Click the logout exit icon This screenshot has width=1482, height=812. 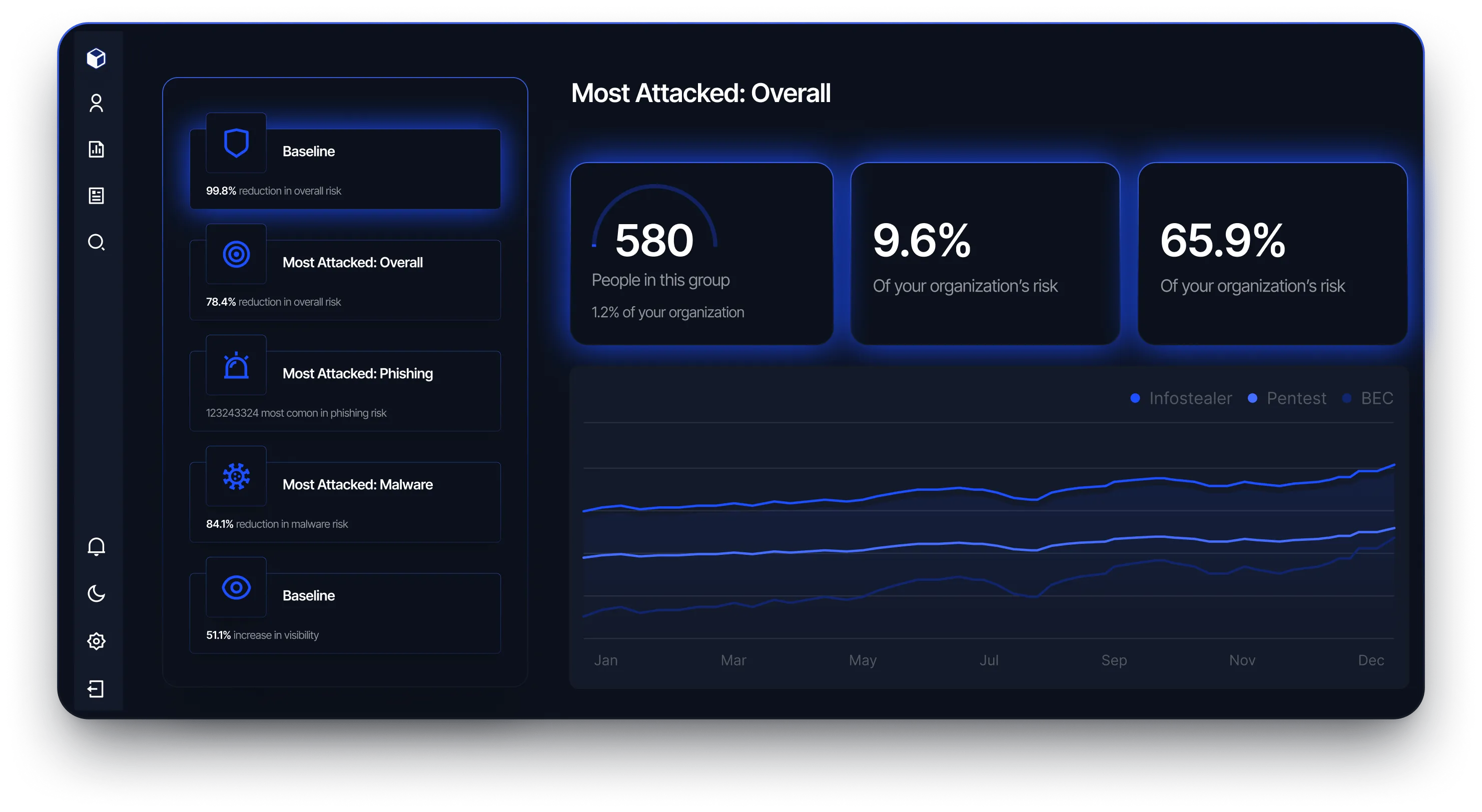click(96, 689)
